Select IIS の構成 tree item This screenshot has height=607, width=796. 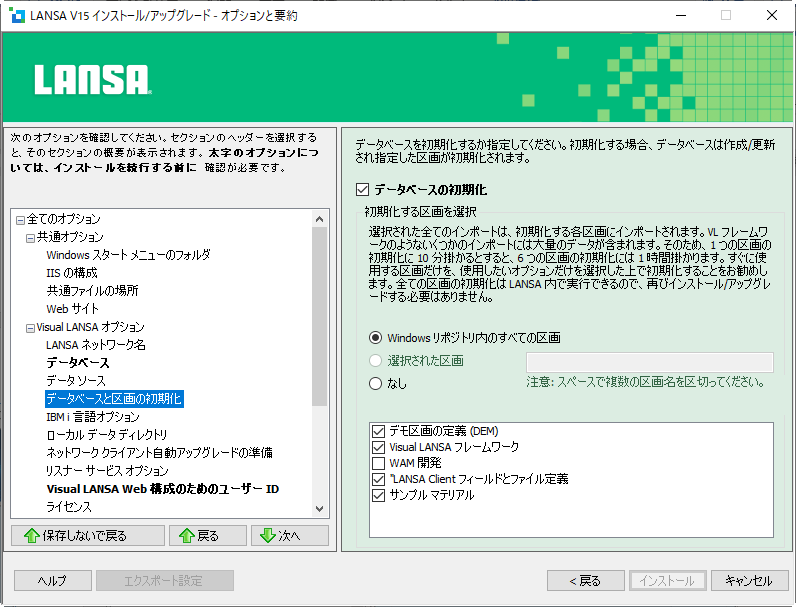point(72,273)
